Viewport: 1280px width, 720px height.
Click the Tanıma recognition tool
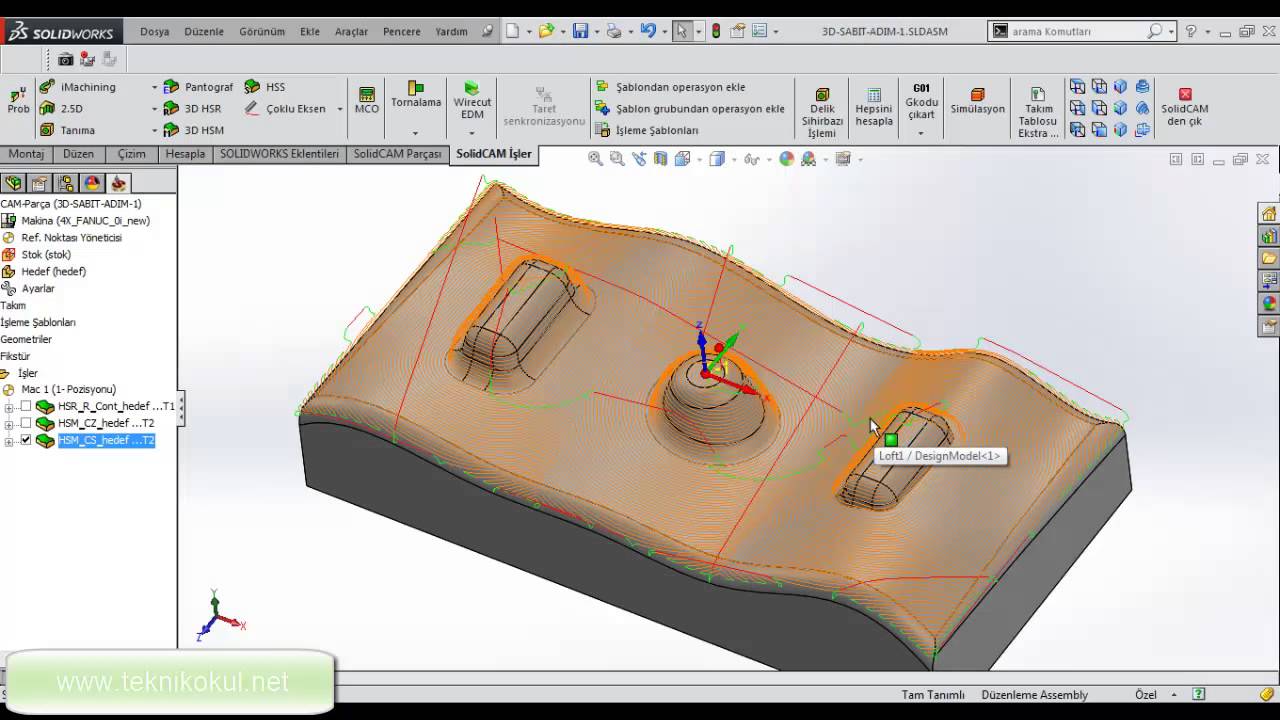click(67, 130)
